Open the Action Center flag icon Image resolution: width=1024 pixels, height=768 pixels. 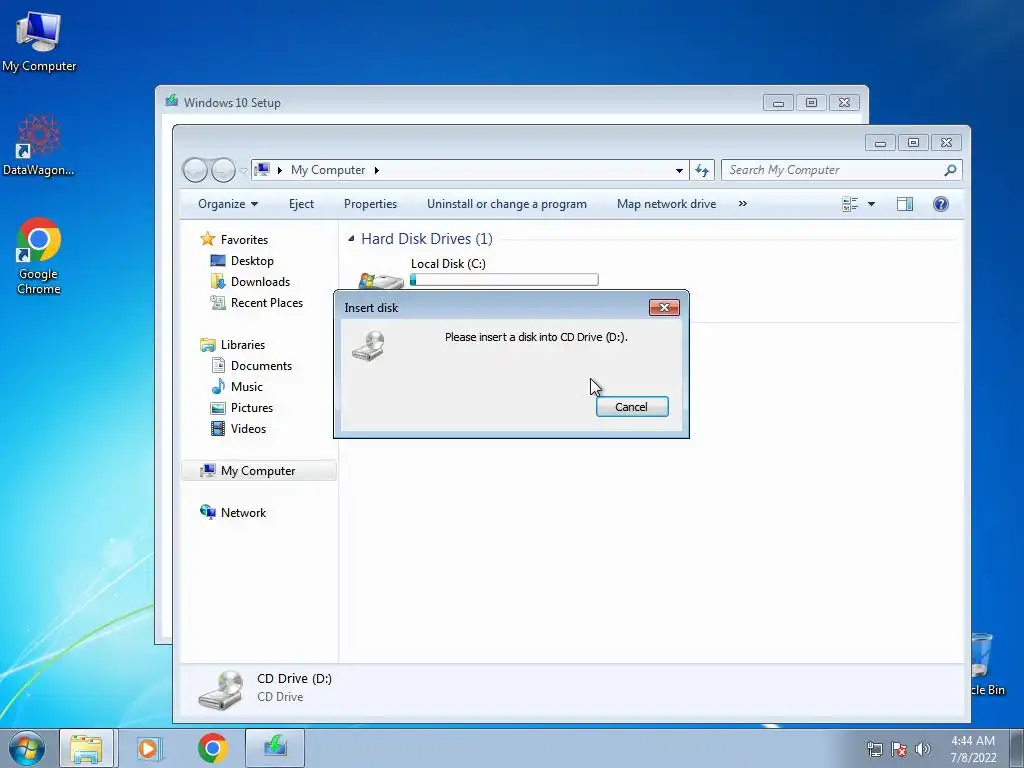coord(899,749)
